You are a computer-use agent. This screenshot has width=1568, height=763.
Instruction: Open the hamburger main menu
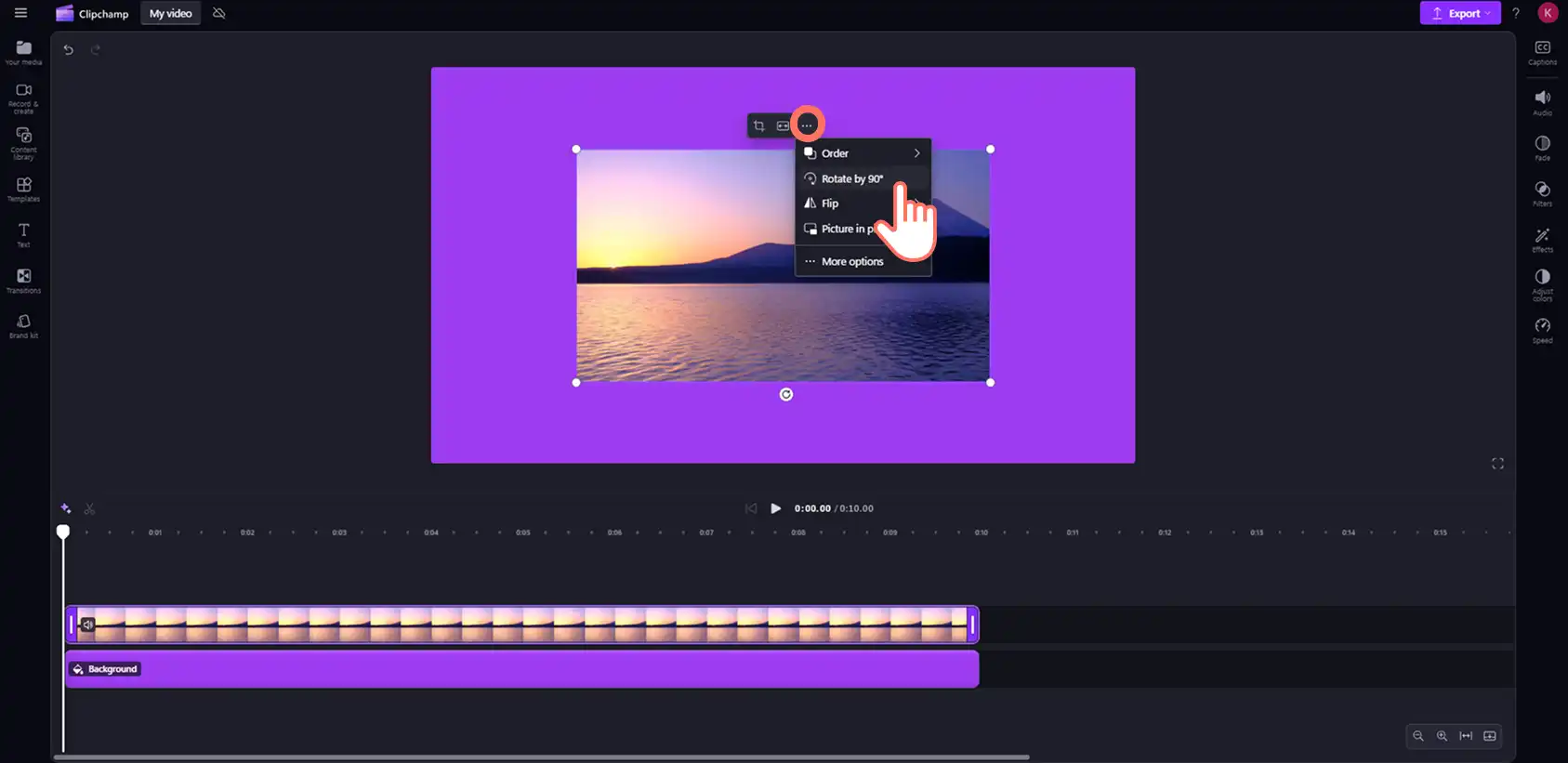click(x=20, y=13)
